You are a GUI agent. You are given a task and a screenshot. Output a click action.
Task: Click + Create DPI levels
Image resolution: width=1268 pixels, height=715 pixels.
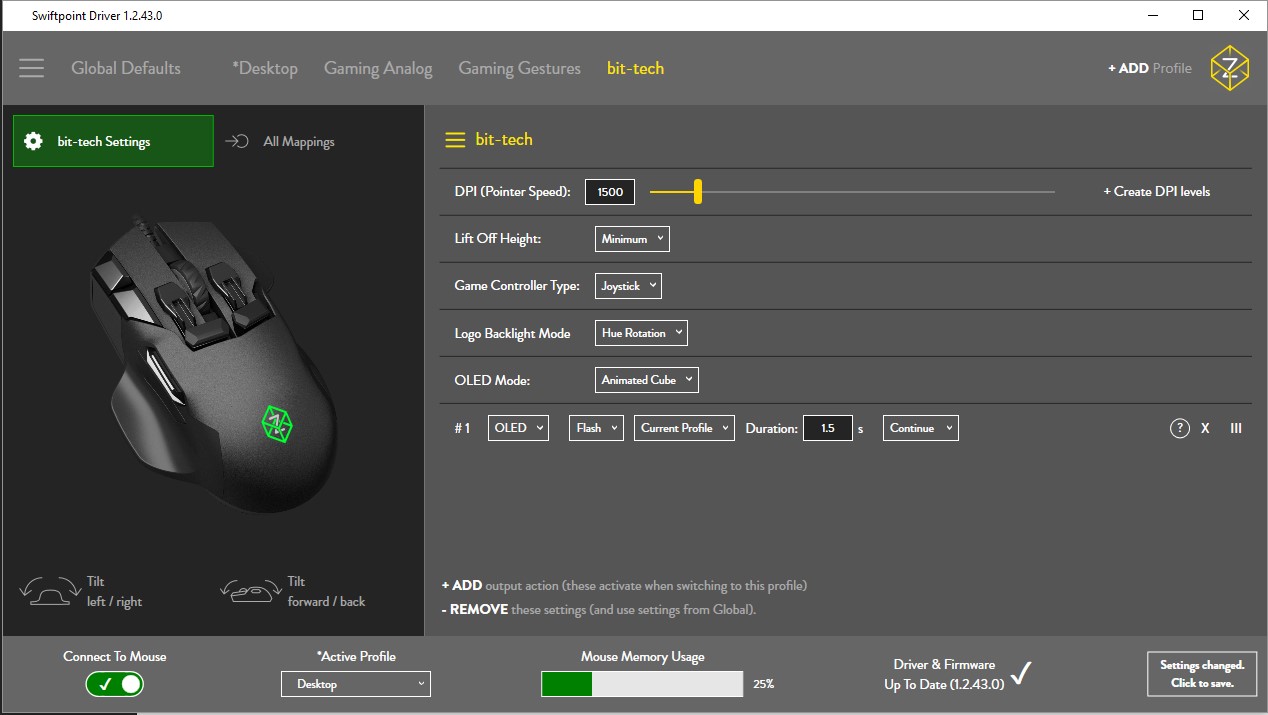[1157, 191]
